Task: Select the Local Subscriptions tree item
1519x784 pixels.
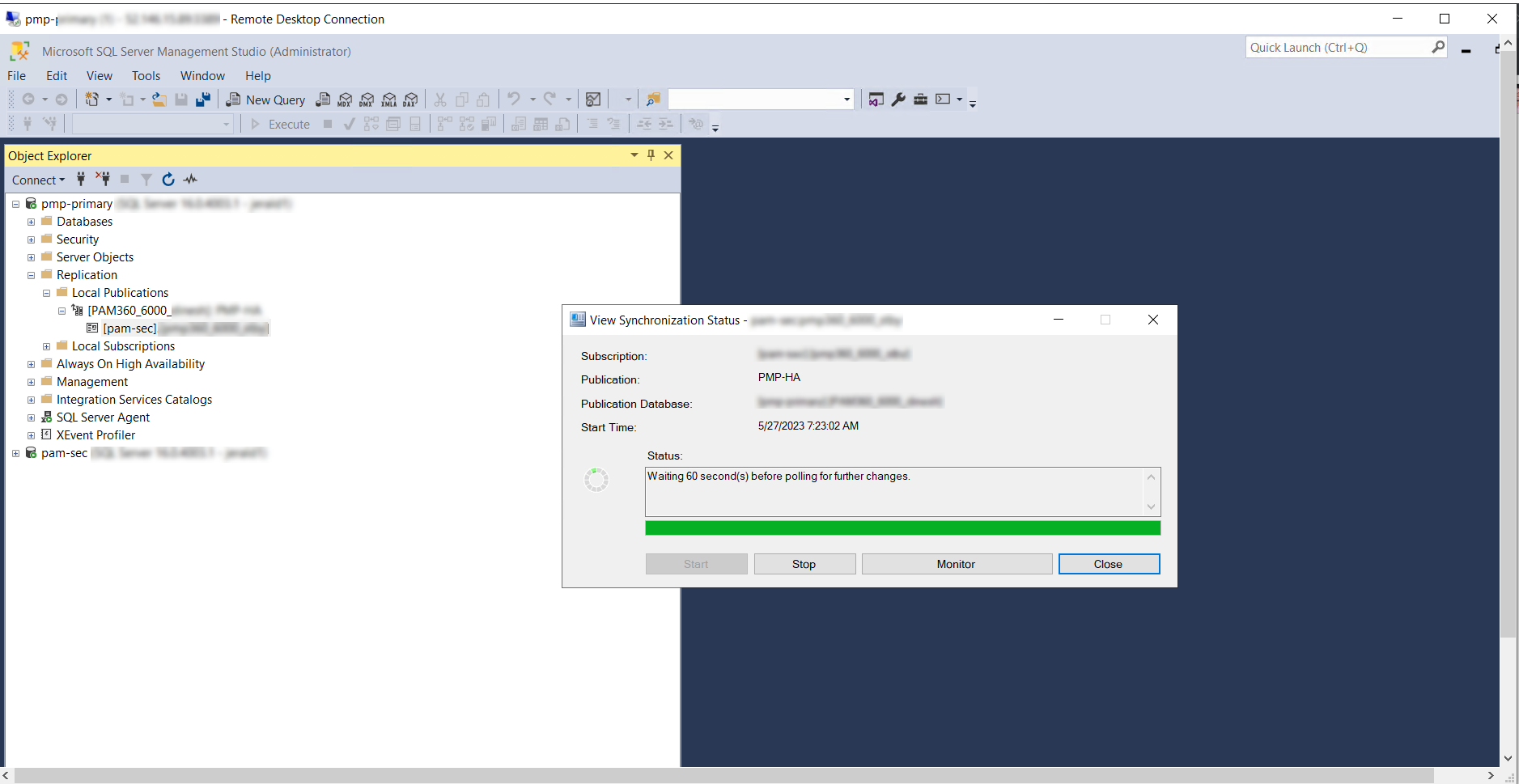Action: click(123, 346)
